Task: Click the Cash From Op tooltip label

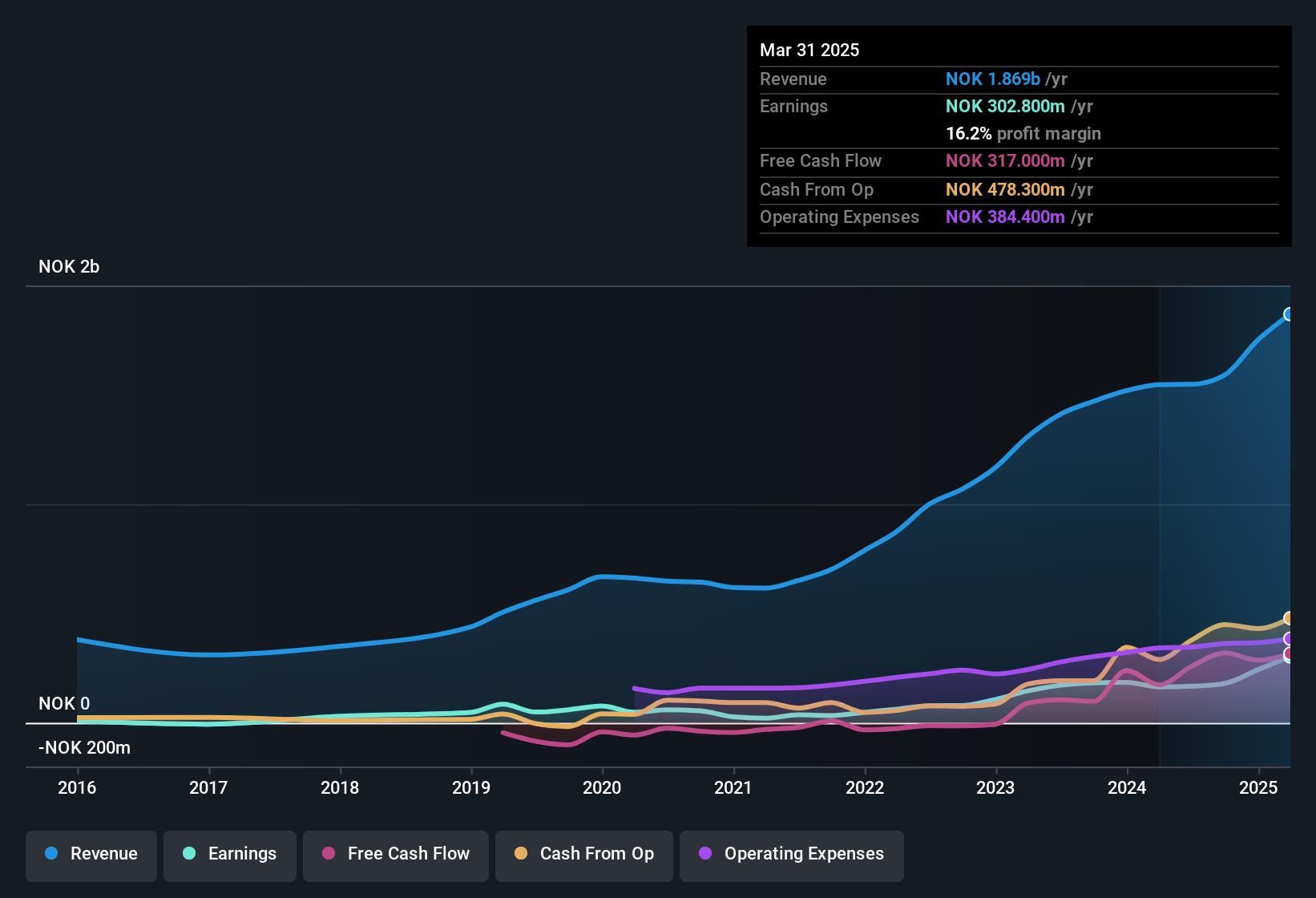Action: pos(817,189)
